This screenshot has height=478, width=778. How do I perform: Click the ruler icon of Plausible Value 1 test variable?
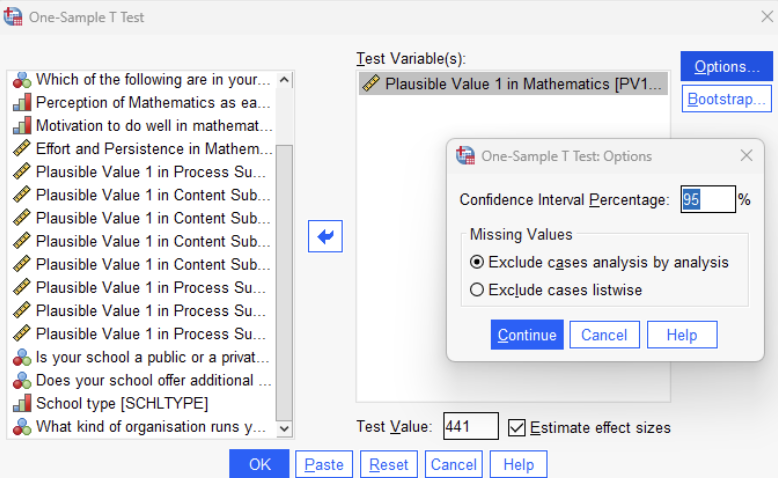370,84
